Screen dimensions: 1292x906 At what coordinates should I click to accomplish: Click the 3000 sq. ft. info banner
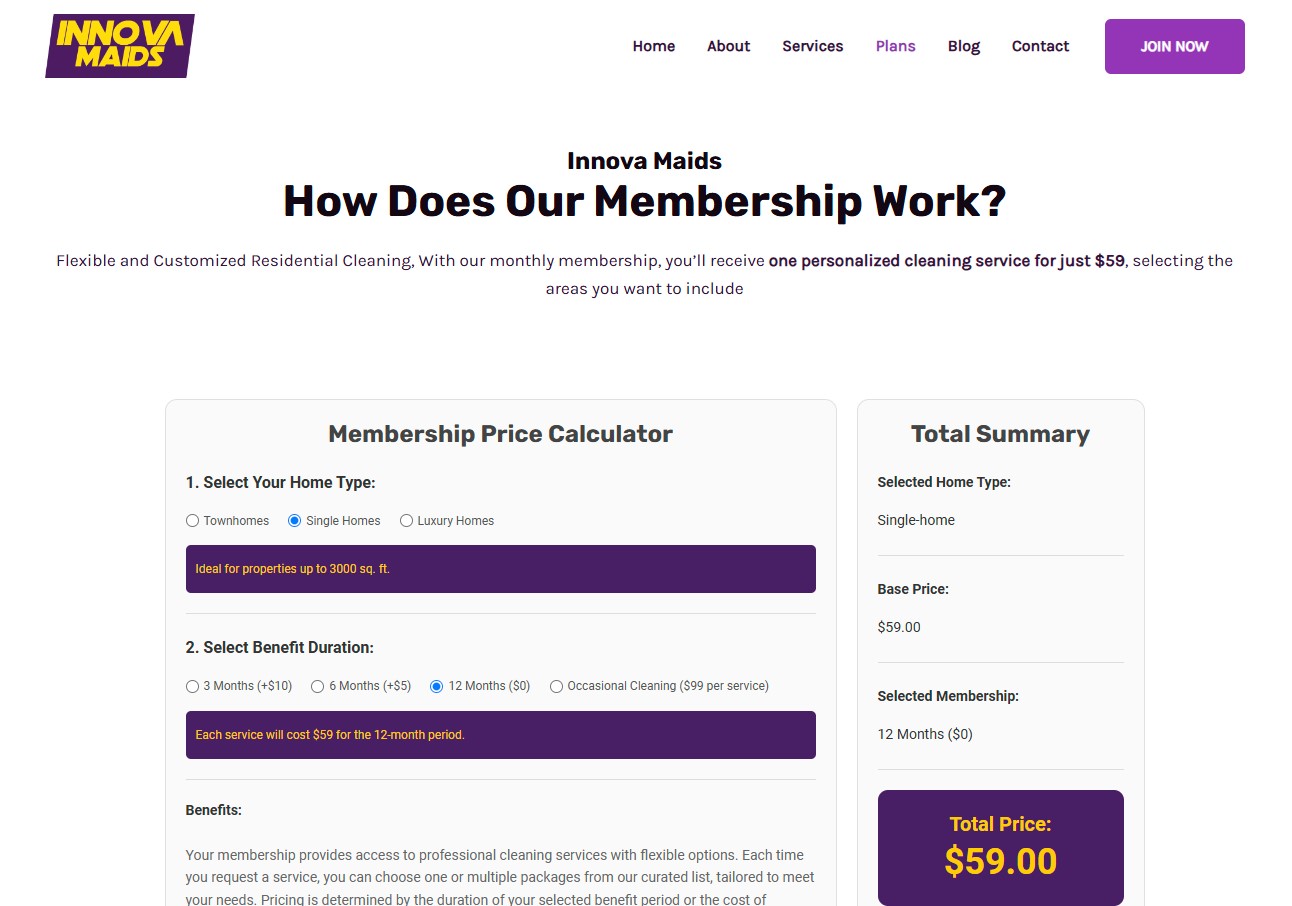point(500,569)
